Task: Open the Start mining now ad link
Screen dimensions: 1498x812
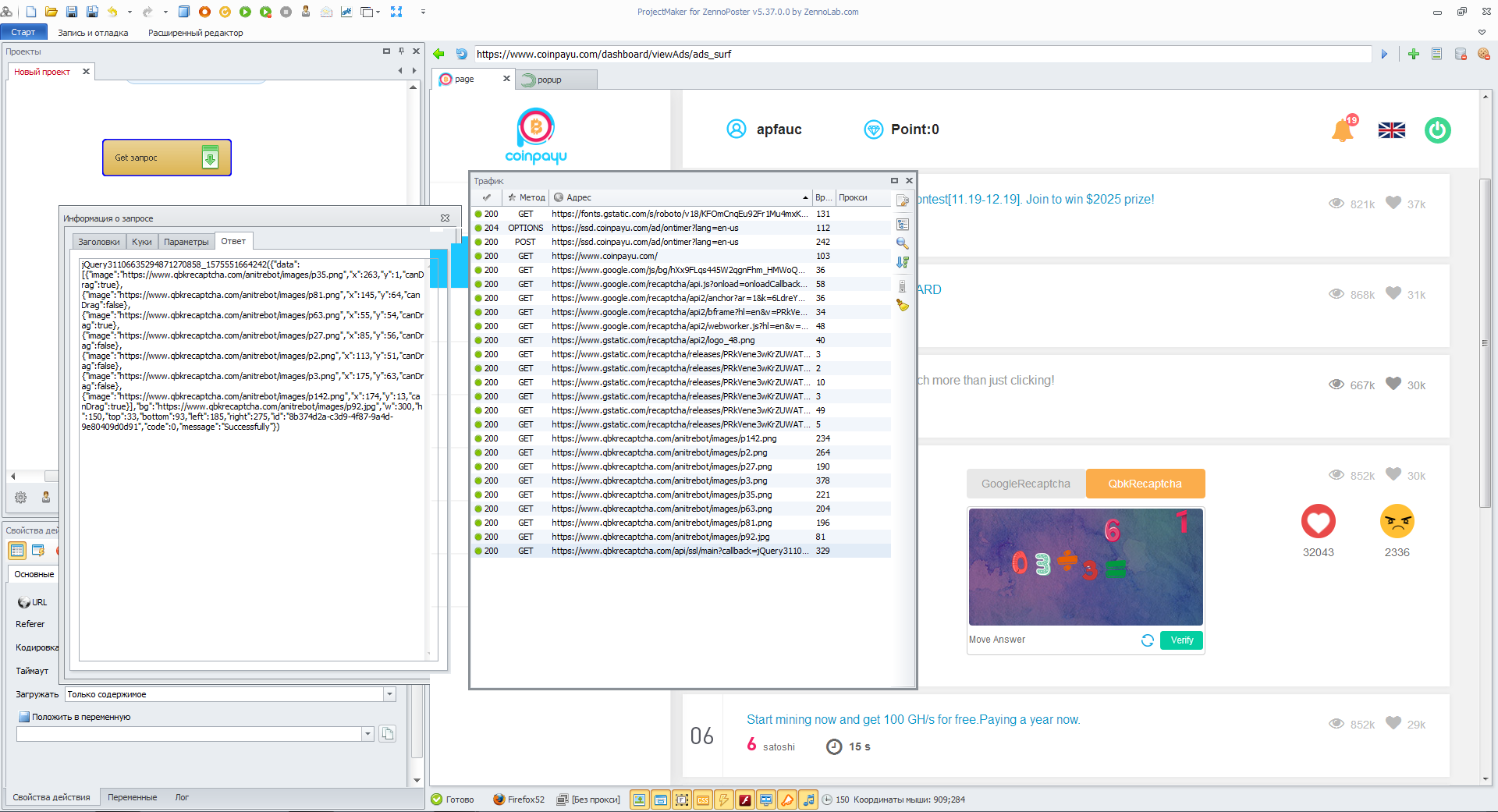Action: [x=913, y=719]
